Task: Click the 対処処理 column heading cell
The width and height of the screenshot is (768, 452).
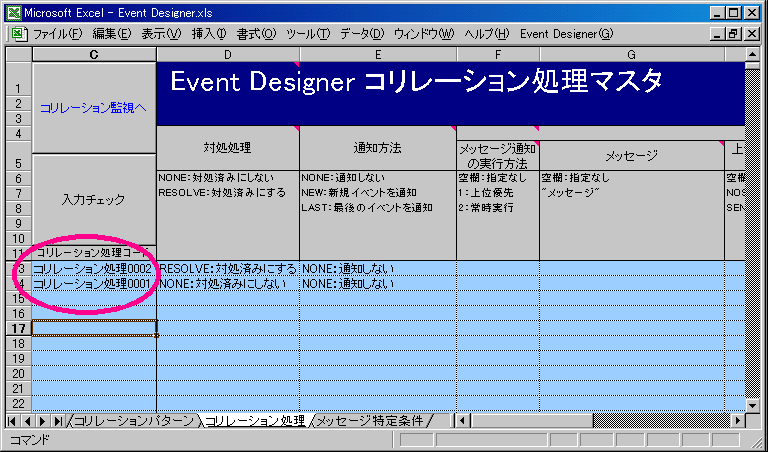Action: (x=228, y=148)
